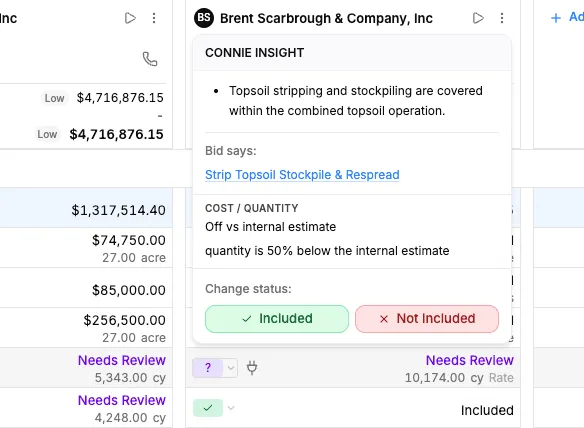Click the Off vs internal estimate text

[x=270, y=226]
